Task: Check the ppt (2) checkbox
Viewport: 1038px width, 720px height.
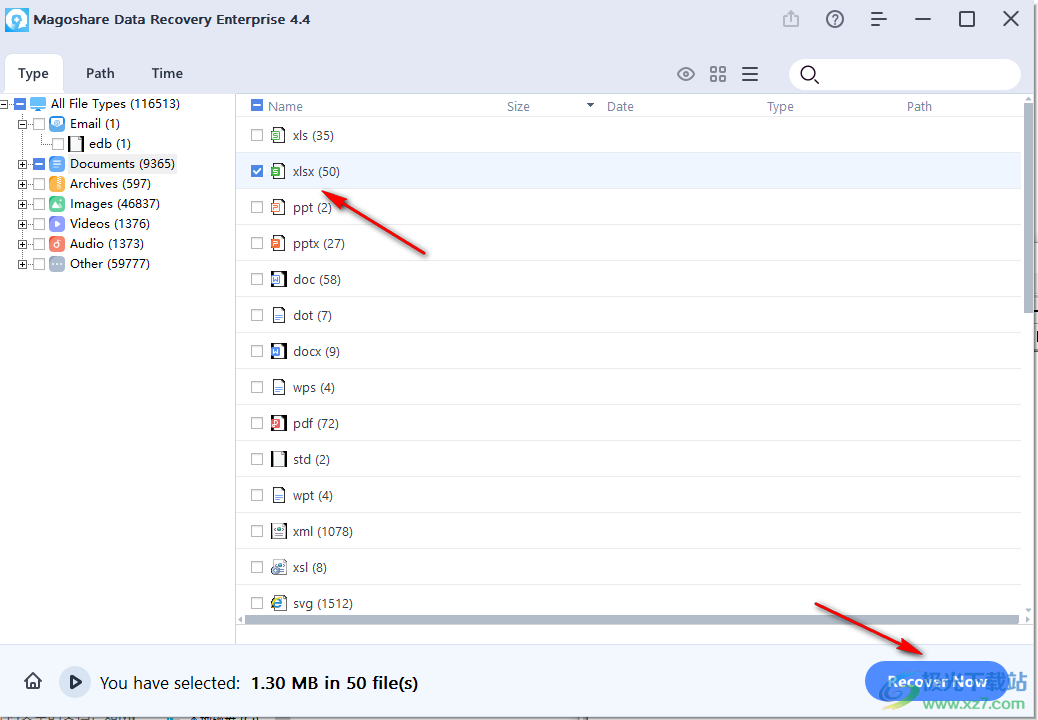Action: [257, 207]
